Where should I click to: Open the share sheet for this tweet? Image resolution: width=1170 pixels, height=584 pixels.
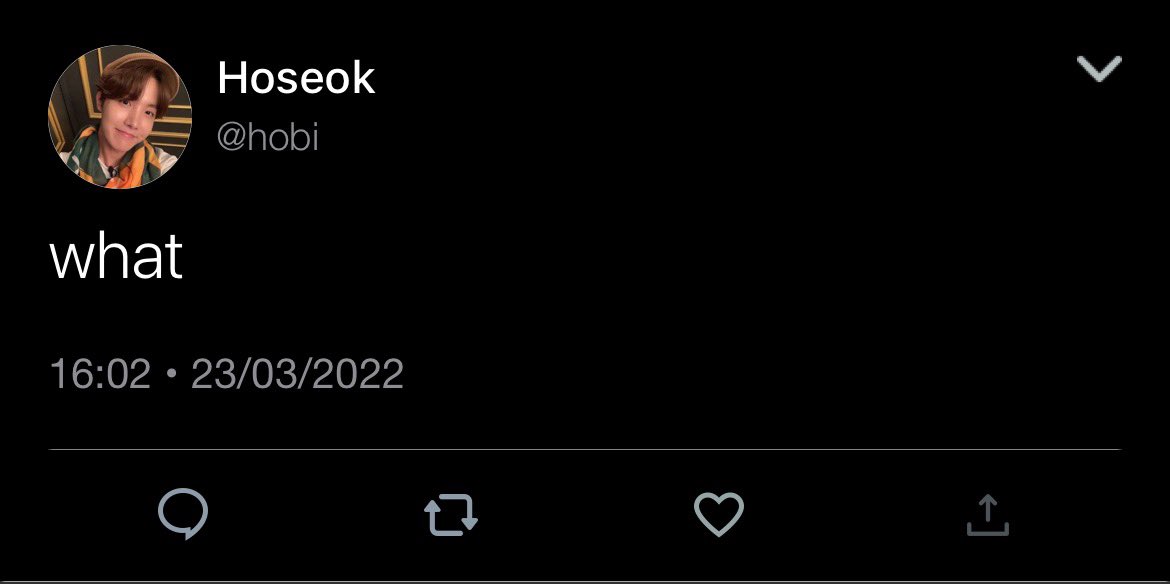[x=987, y=515]
